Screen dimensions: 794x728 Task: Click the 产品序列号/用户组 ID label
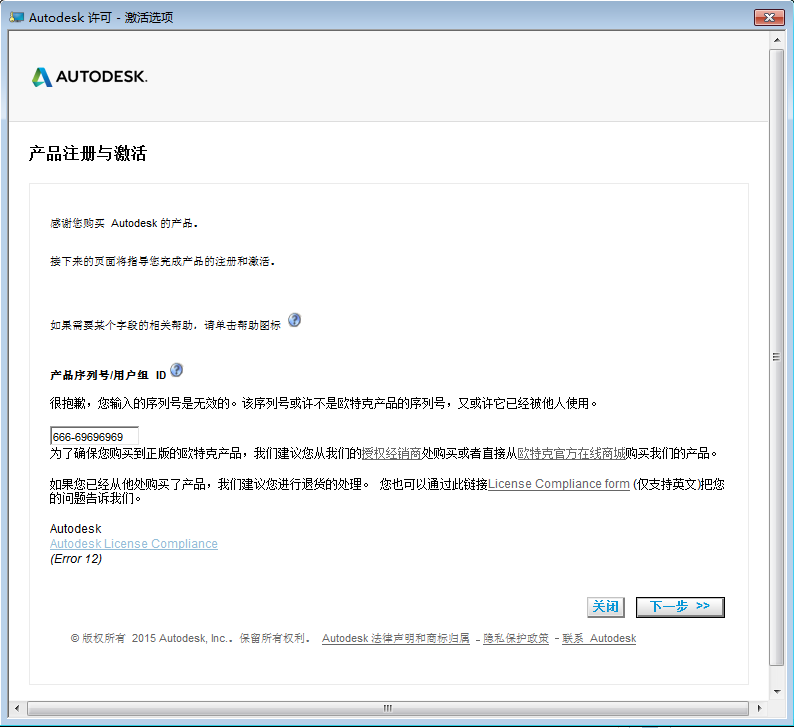pyautogui.click(x=108, y=375)
